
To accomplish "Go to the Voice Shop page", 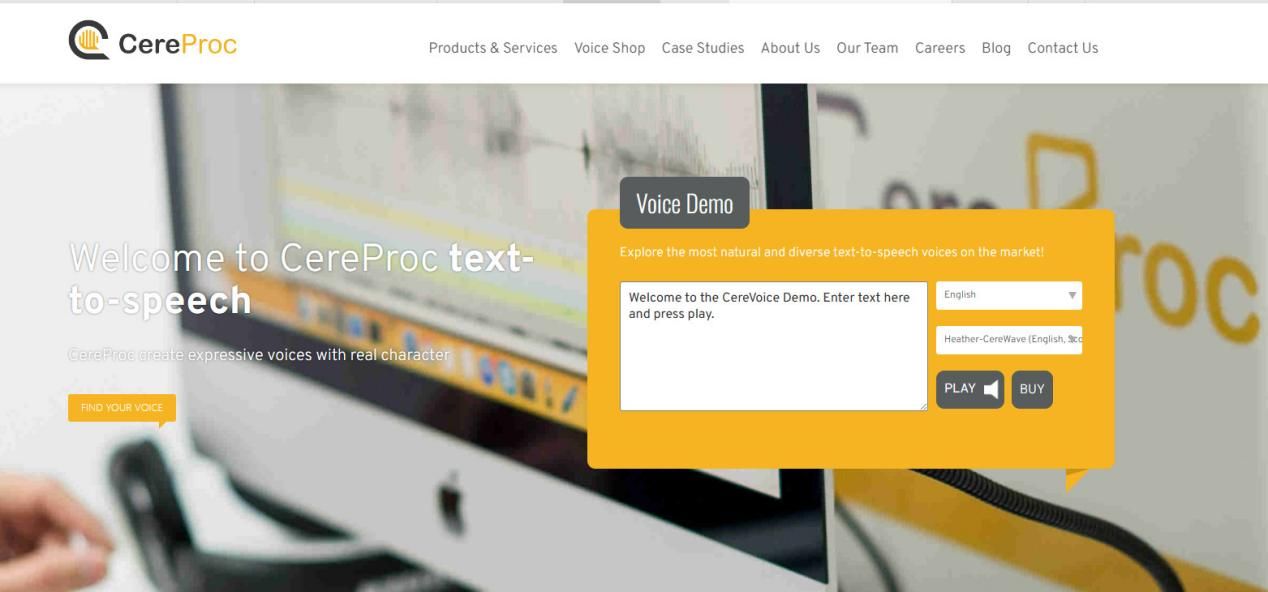I will [x=609, y=48].
